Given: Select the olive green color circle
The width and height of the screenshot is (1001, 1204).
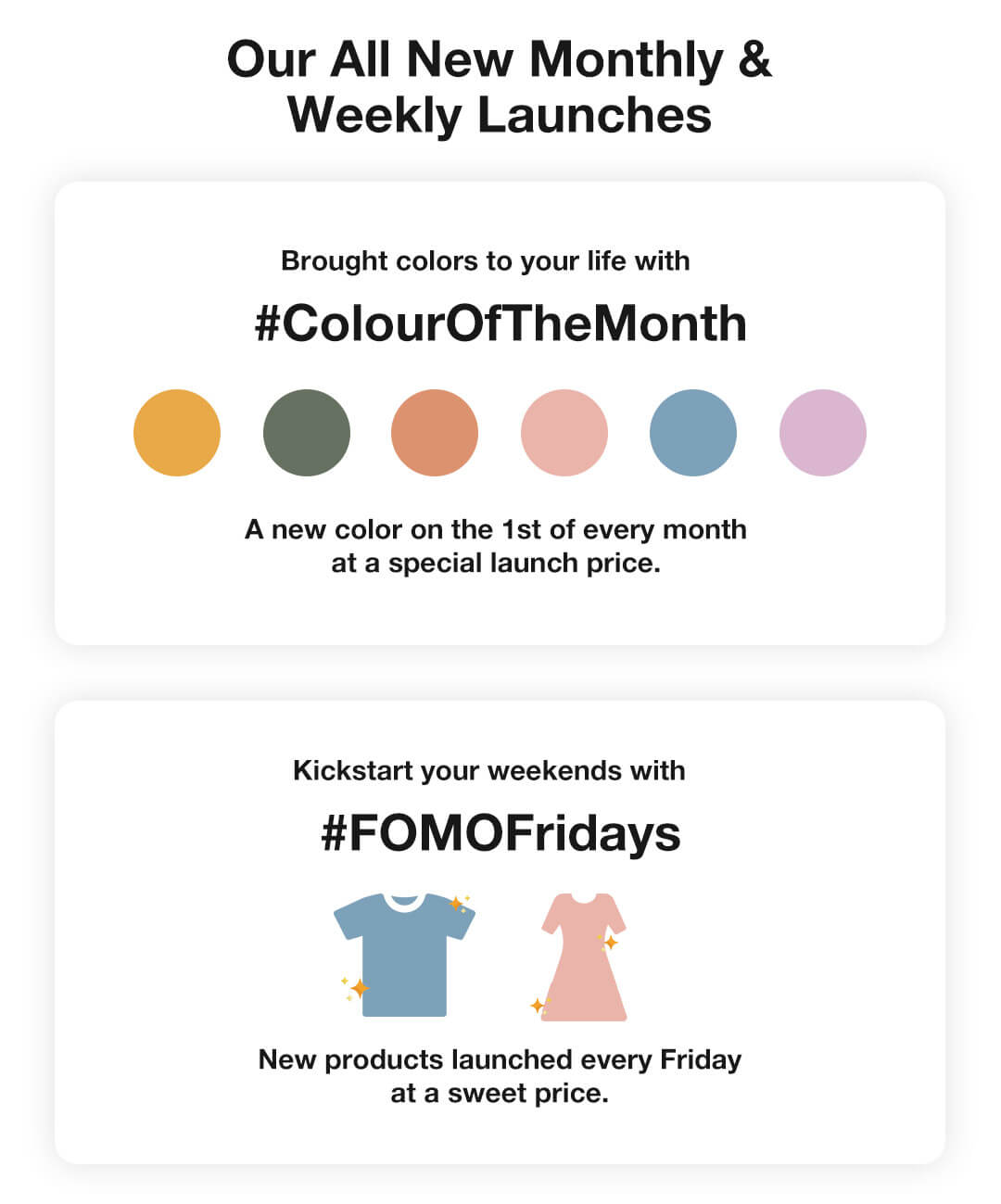Looking at the screenshot, I should 307,433.
